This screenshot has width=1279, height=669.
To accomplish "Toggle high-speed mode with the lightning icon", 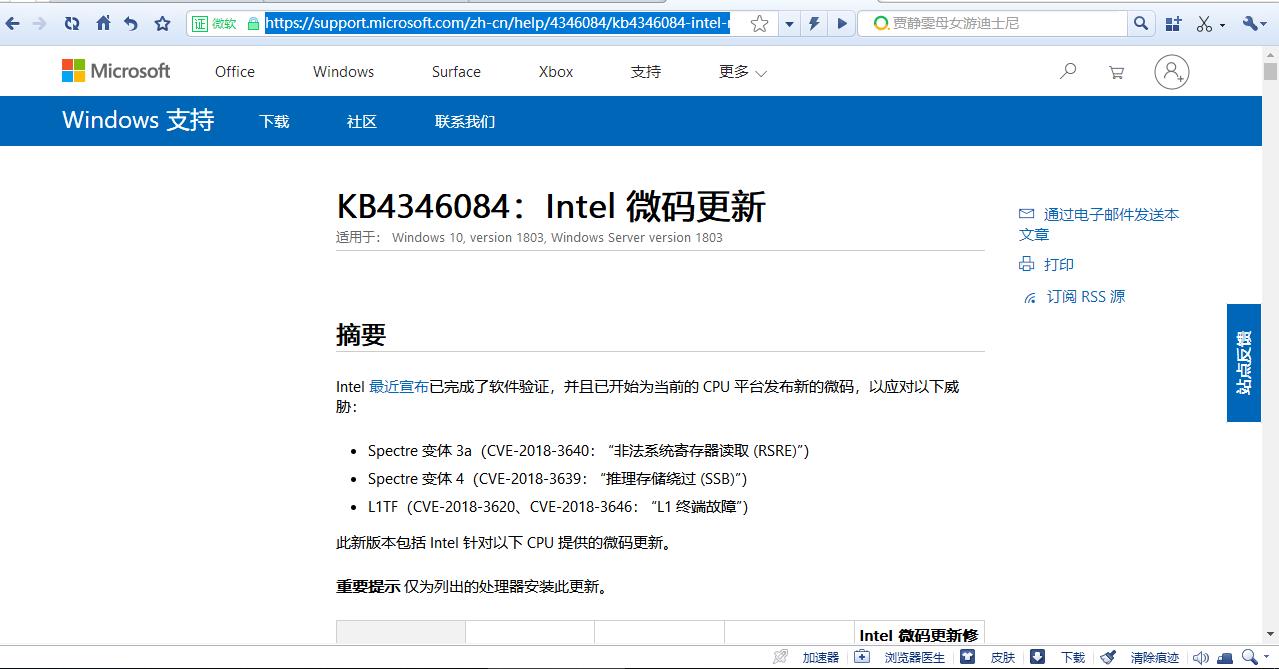I will point(812,23).
